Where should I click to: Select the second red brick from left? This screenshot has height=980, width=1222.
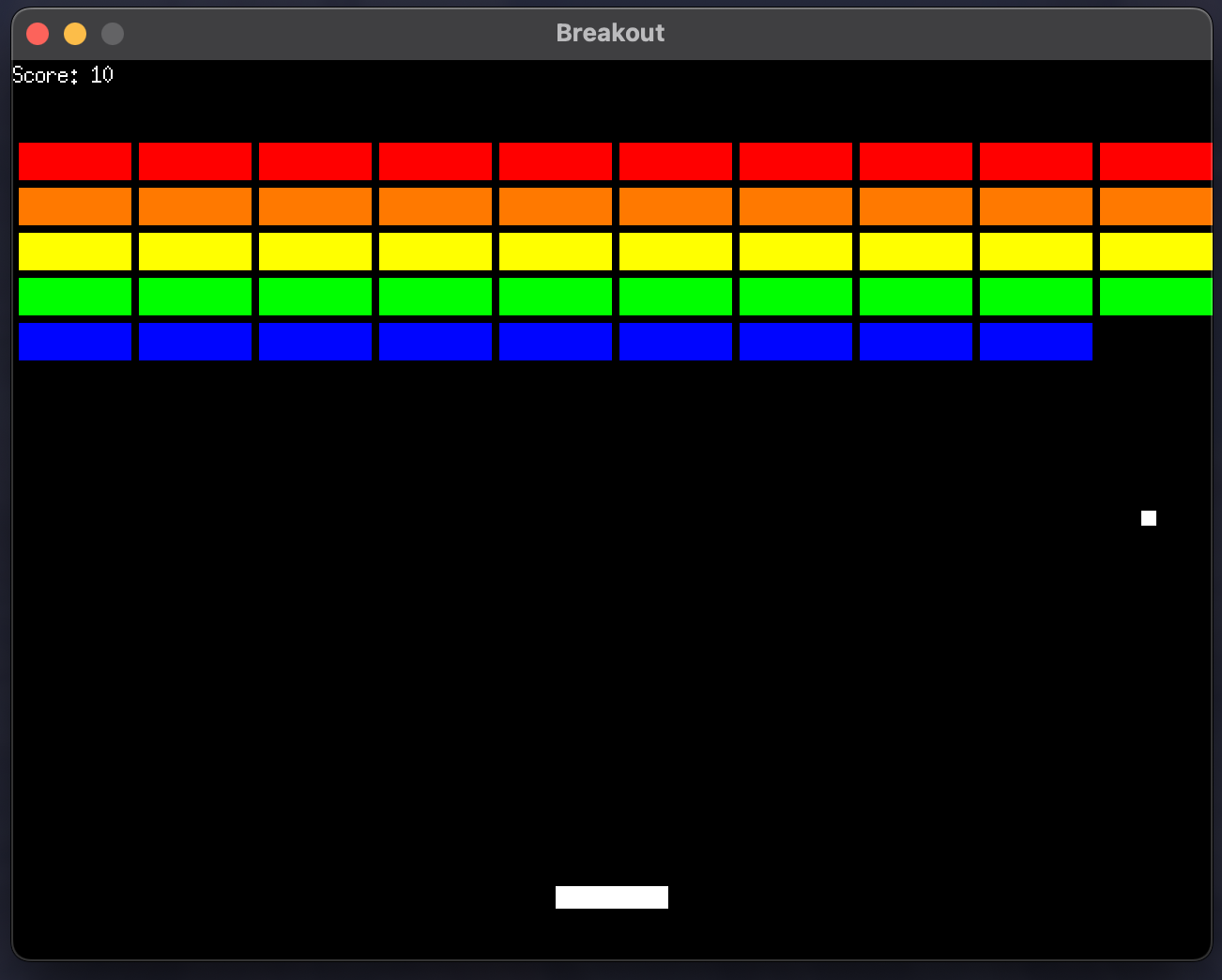point(195,161)
